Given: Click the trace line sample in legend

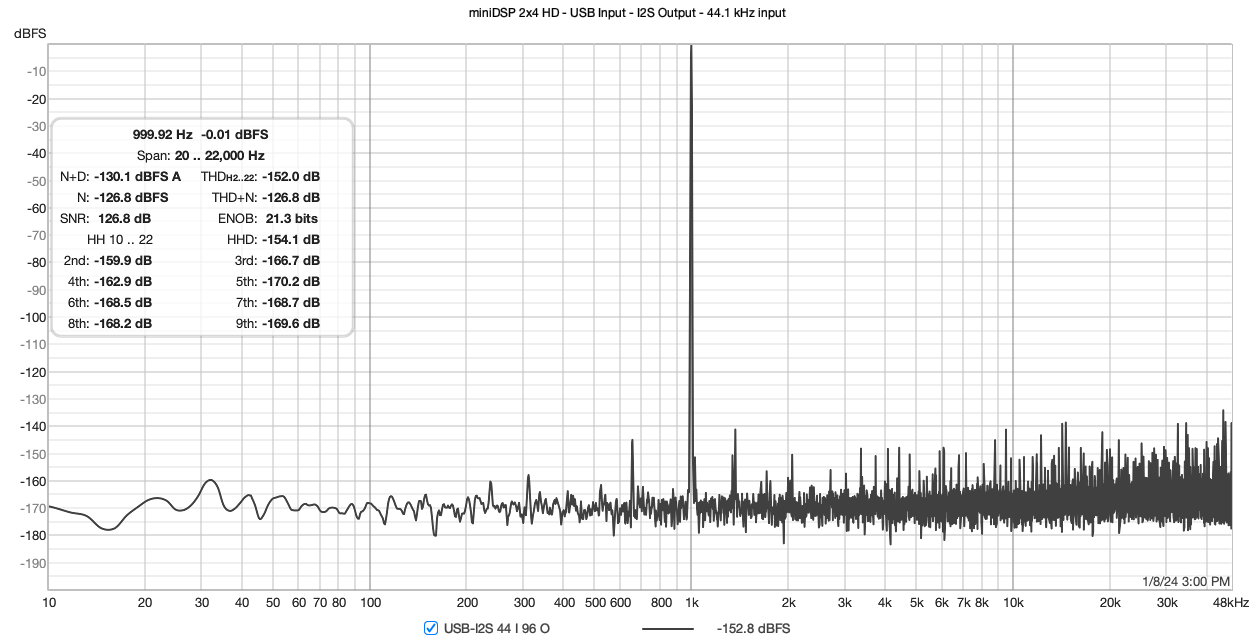Looking at the screenshot, I should 667,629.
